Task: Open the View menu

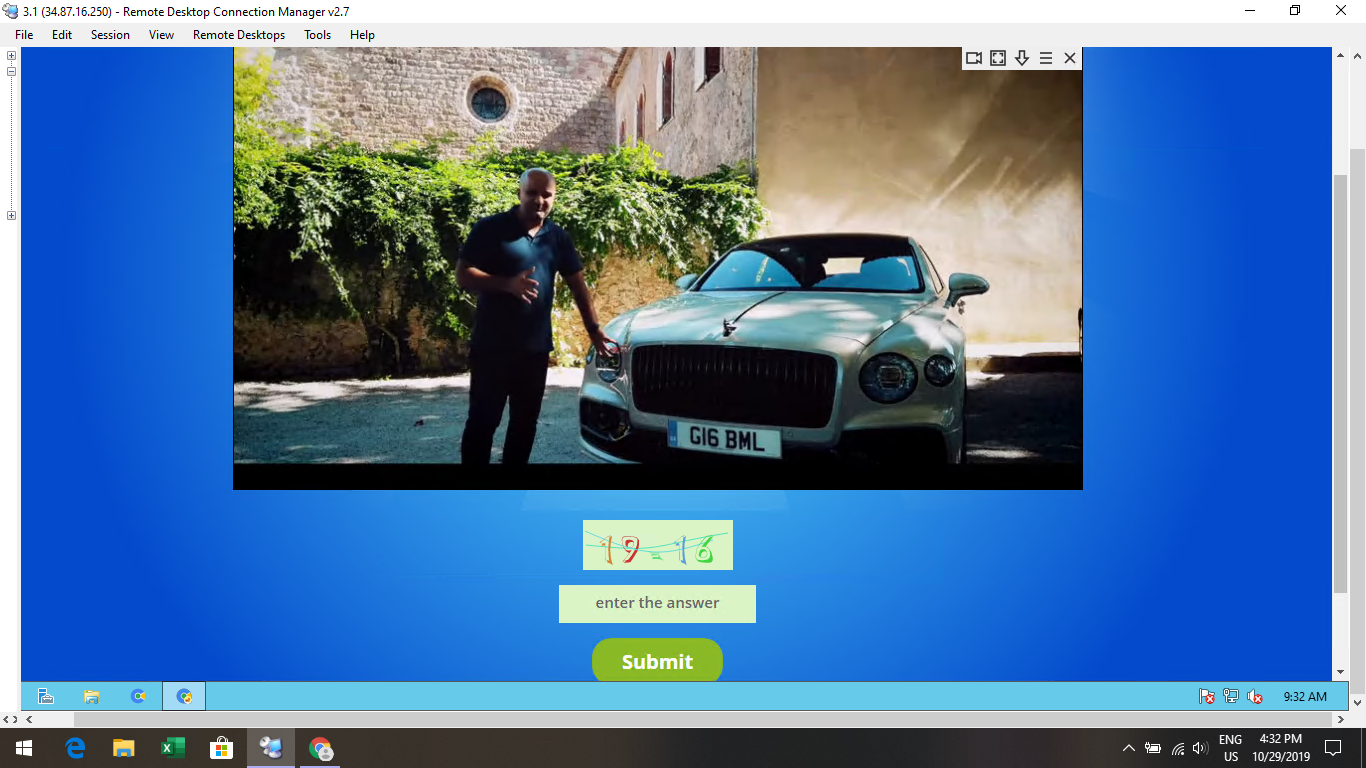Action: [161, 34]
